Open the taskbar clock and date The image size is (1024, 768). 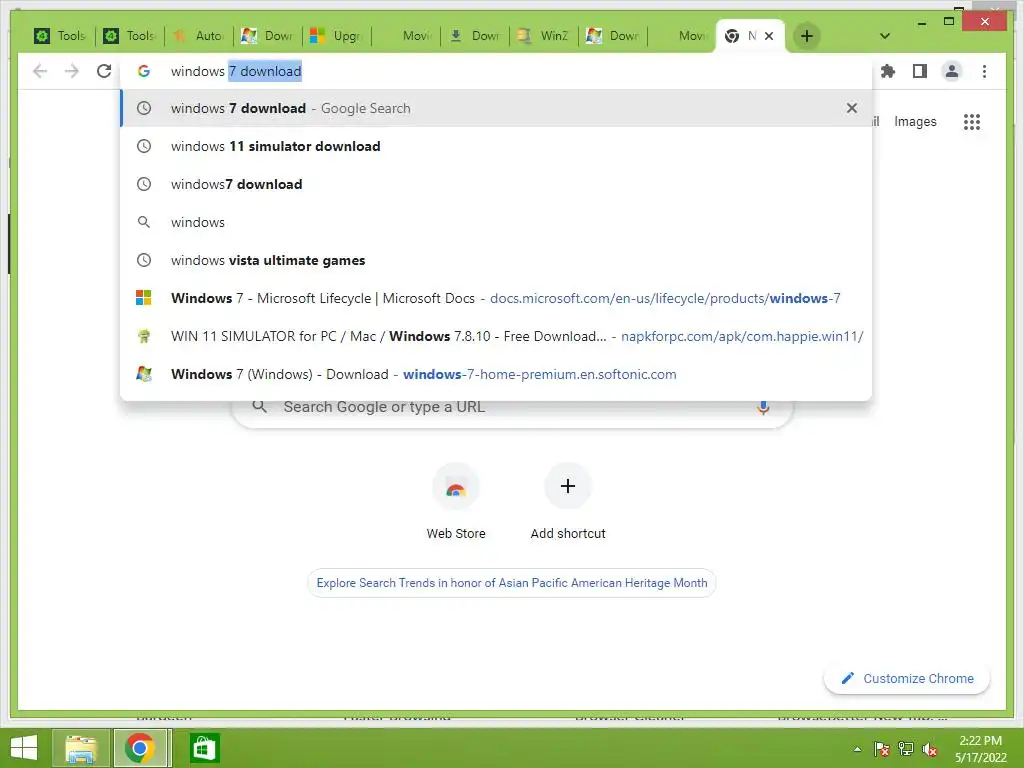981,749
